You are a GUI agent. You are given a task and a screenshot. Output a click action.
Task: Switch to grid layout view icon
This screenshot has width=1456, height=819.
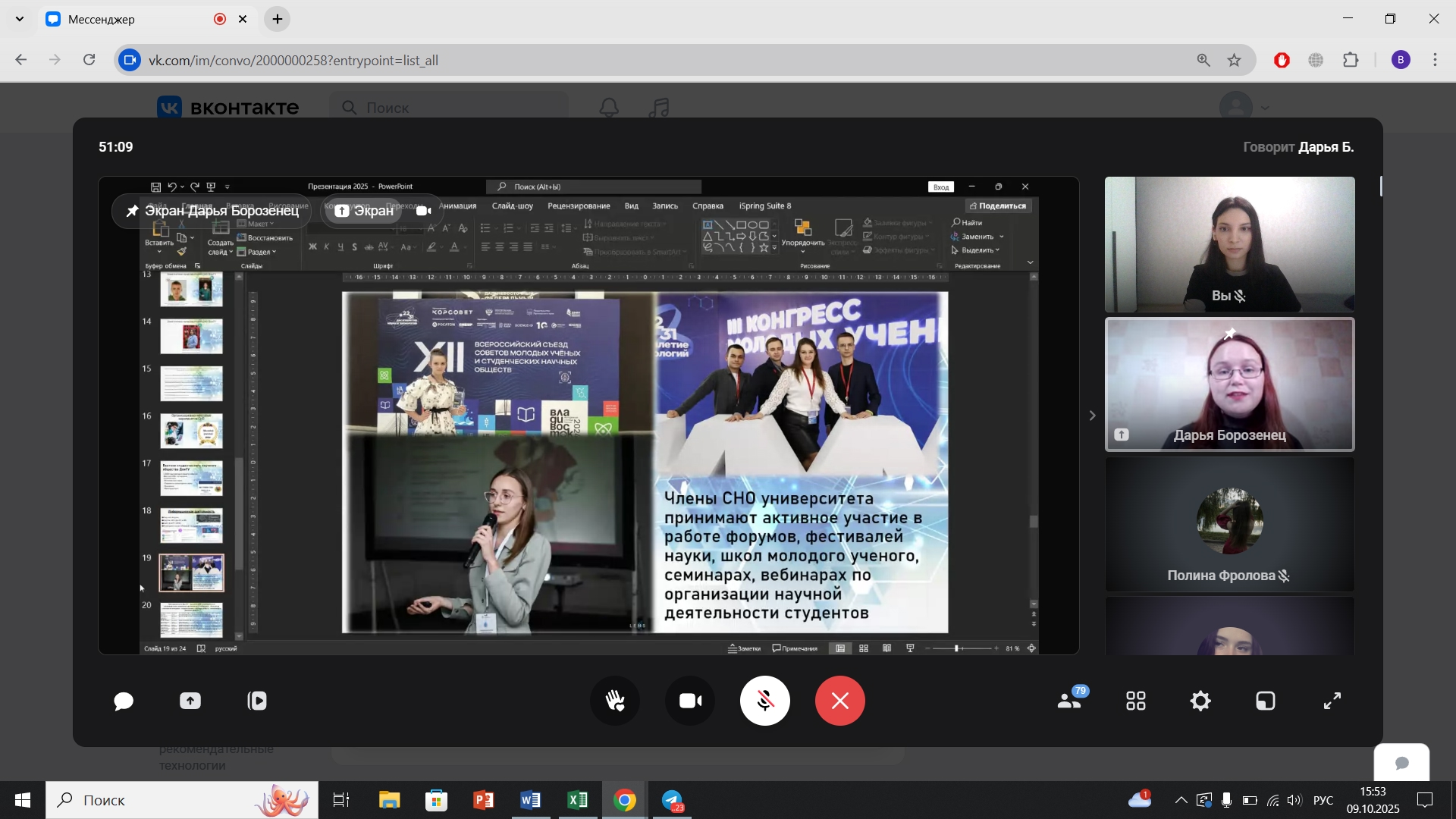click(x=1135, y=701)
